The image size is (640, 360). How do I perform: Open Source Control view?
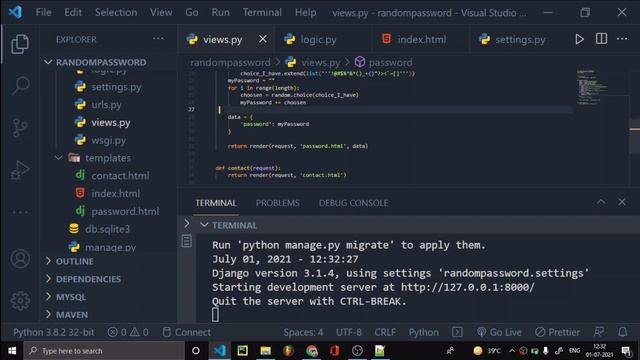pyautogui.click(x=20, y=128)
